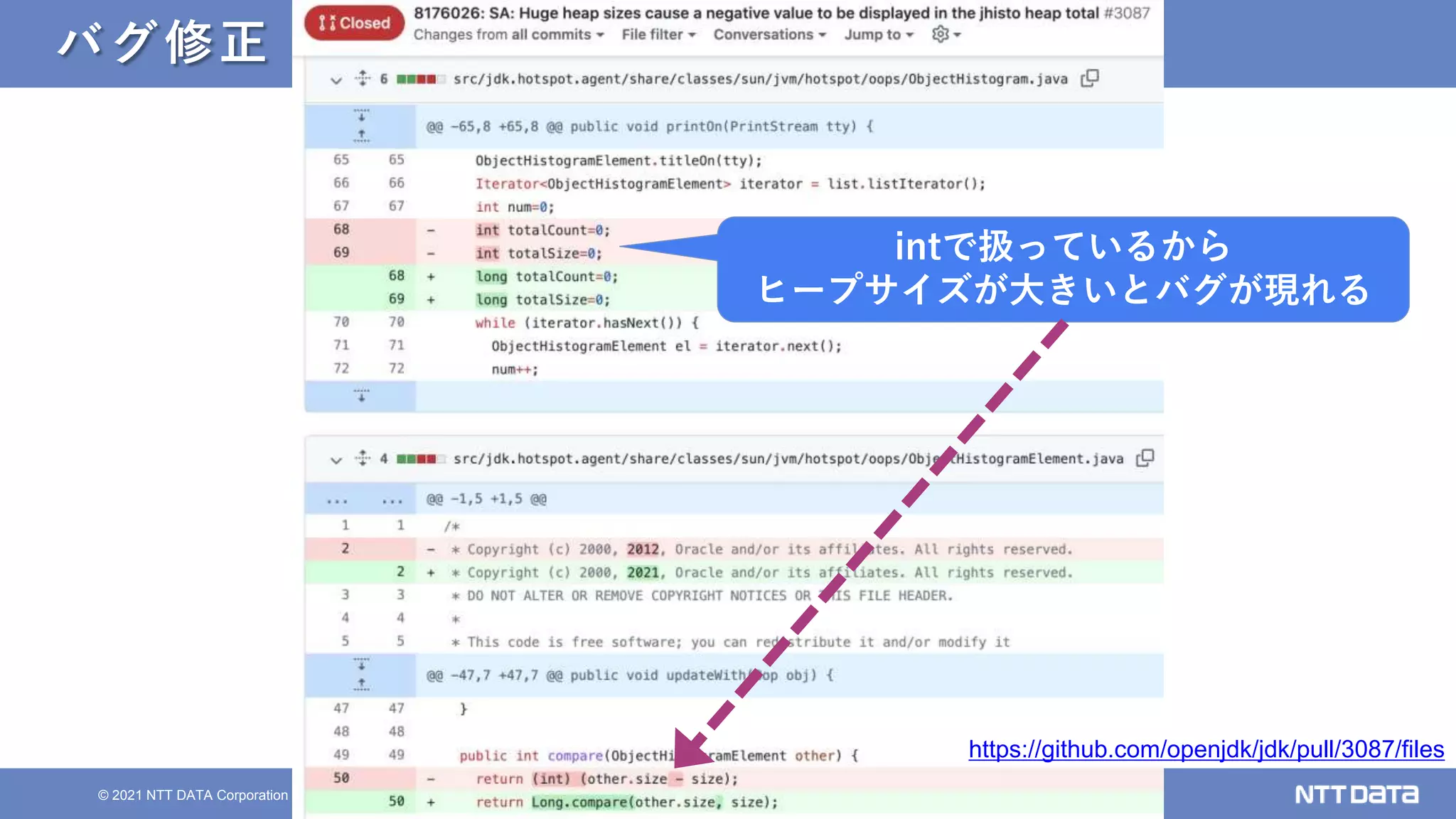Open the diff settings gear menu
This screenshot has height=819, width=1456.
946,34
